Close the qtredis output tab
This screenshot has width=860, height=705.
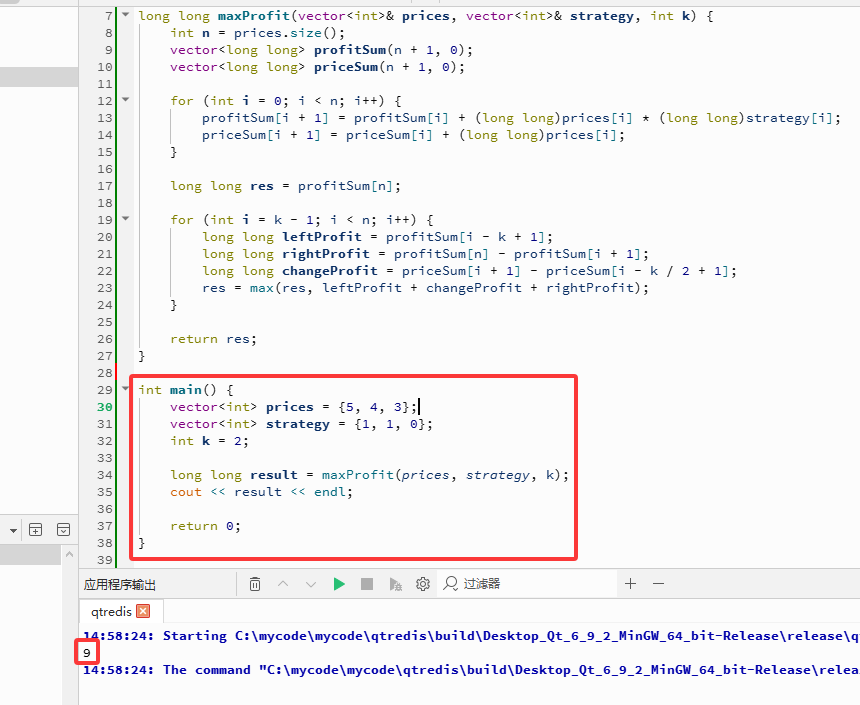tap(143, 611)
